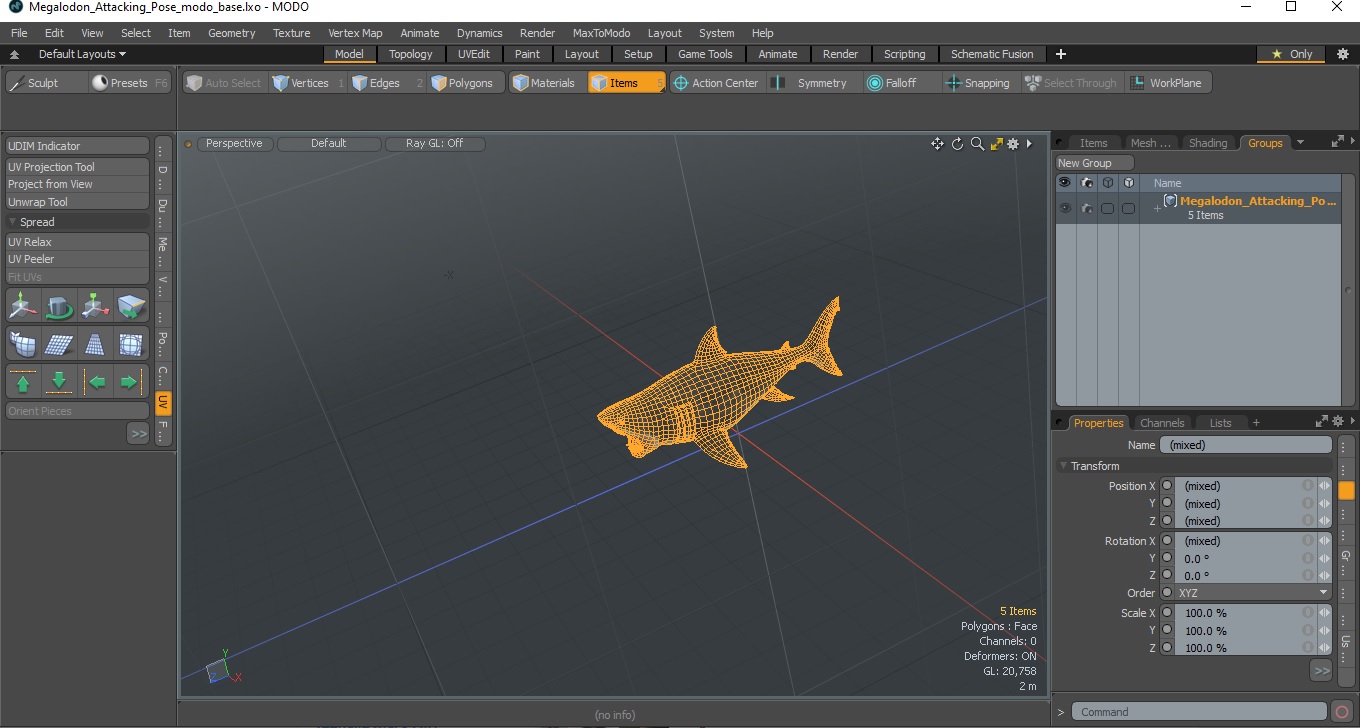The image size is (1360, 728).
Task: Toggle second checkbox in Megalodon group row
Action: 1128,208
